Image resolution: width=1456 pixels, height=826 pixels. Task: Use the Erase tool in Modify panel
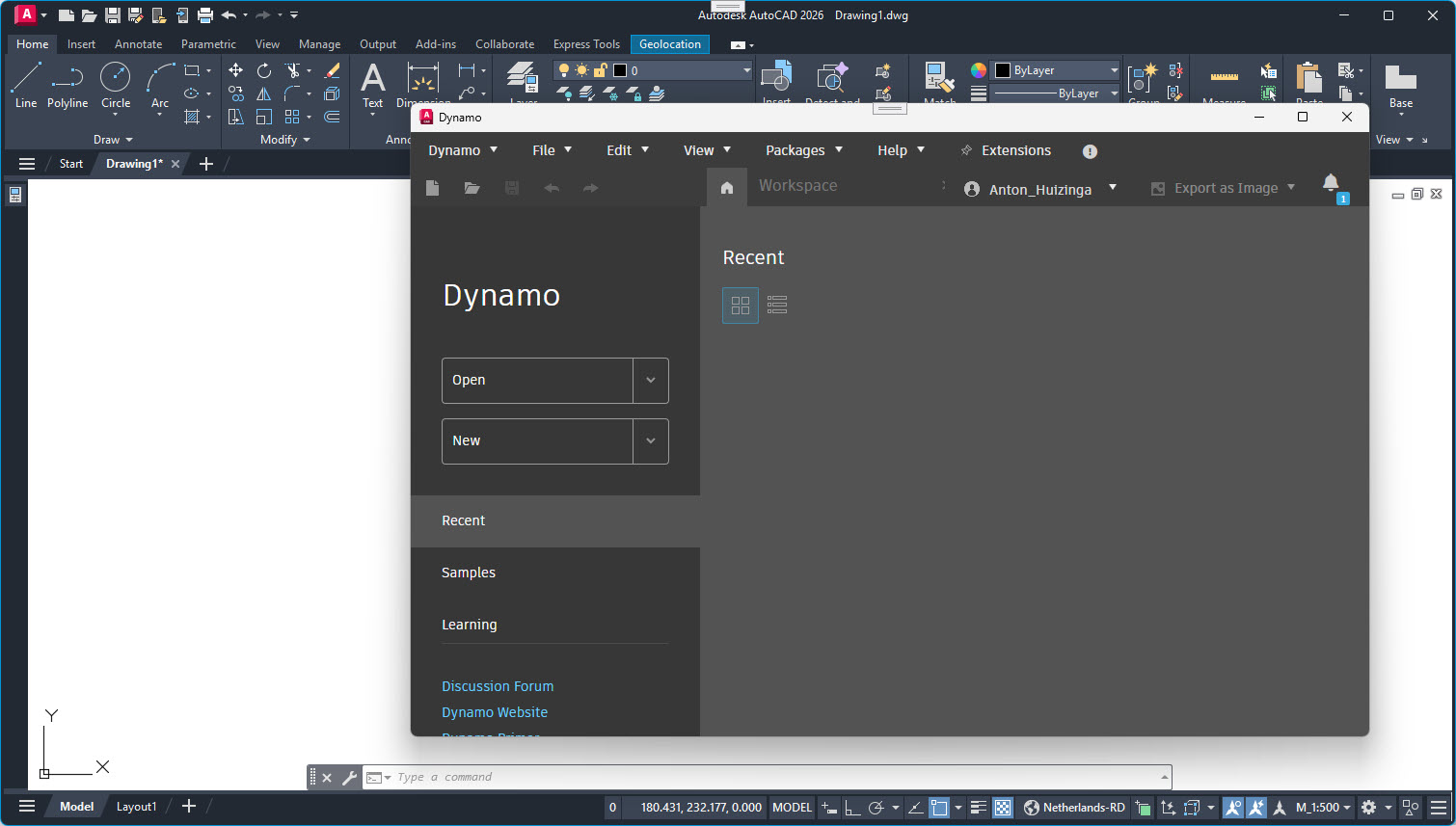pos(332,70)
